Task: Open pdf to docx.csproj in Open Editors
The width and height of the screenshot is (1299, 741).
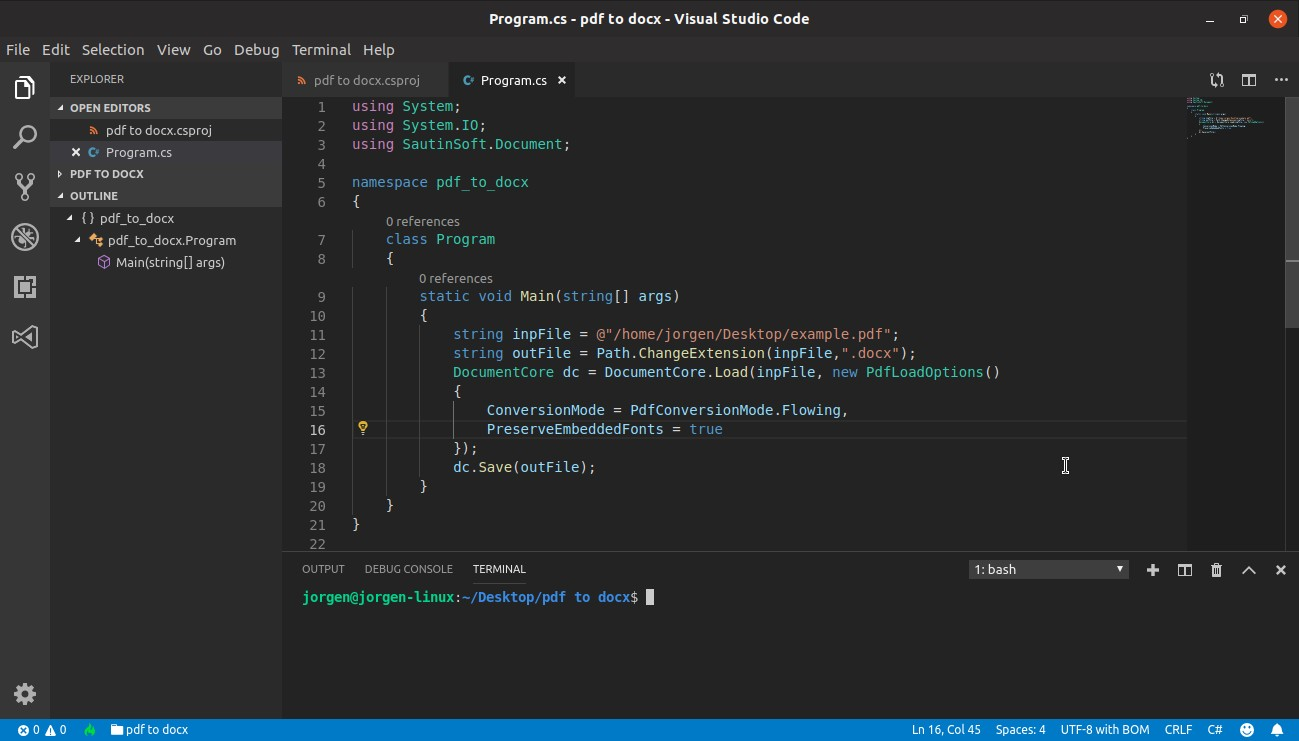Action: 158,130
